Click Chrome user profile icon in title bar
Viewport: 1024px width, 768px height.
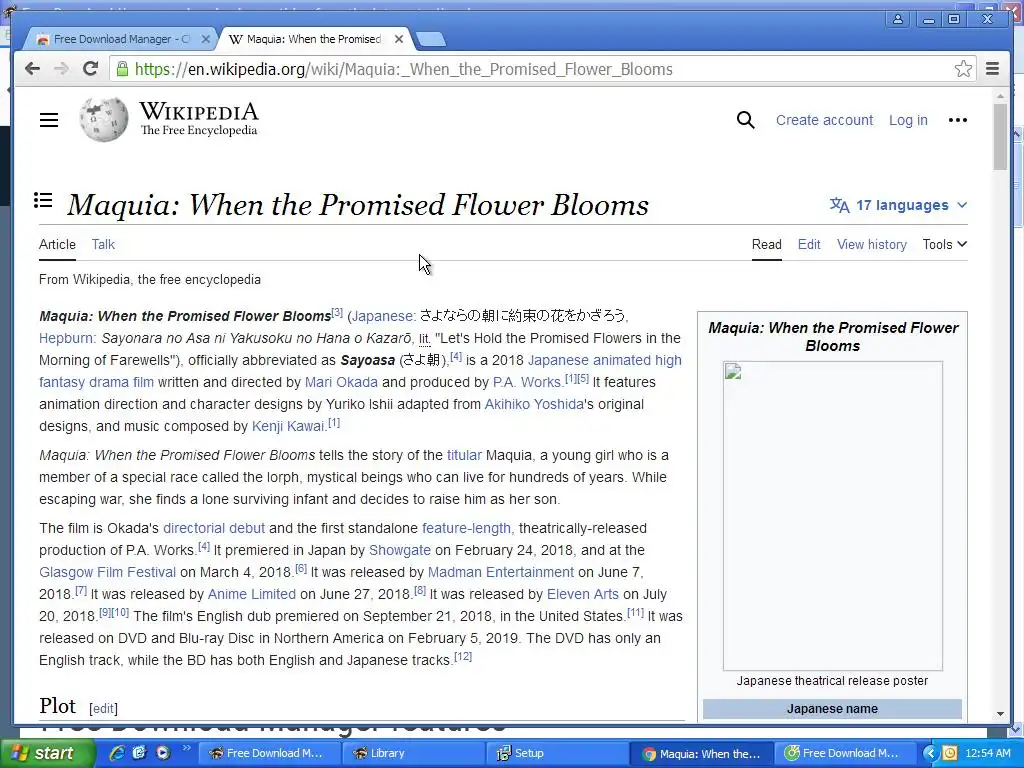898,19
